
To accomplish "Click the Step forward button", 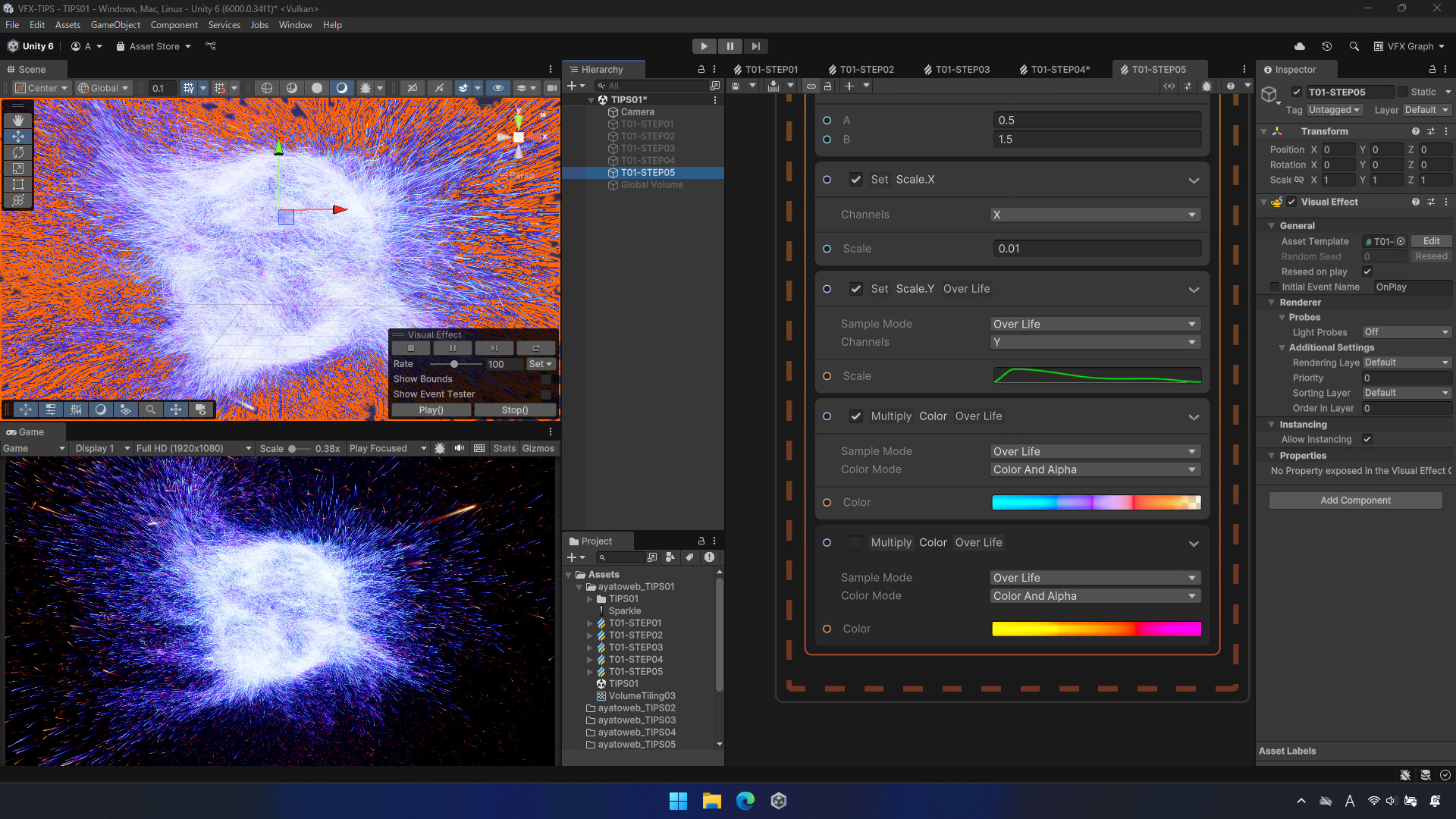I will [755, 46].
